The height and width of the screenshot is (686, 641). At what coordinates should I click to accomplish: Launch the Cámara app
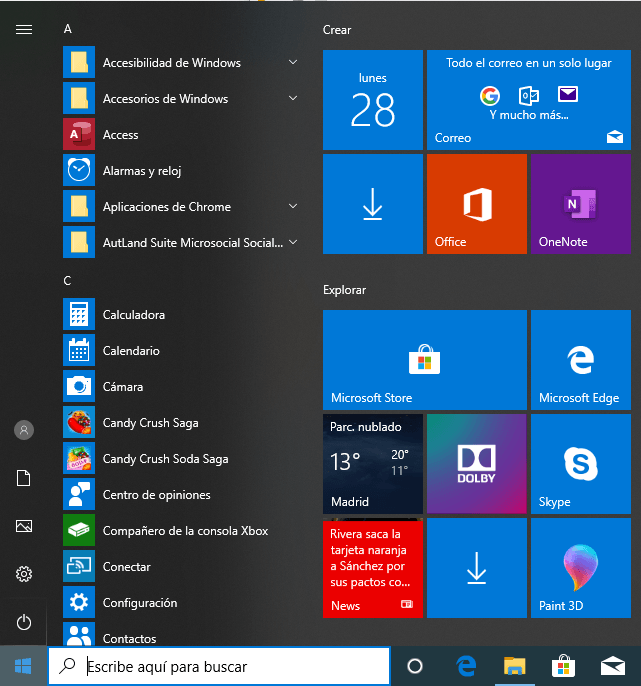pos(182,387)
